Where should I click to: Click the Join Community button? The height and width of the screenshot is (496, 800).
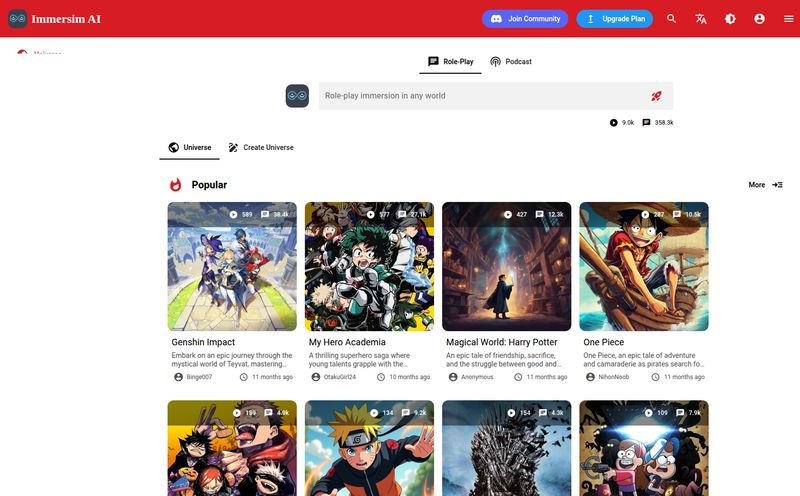(525, 19)
